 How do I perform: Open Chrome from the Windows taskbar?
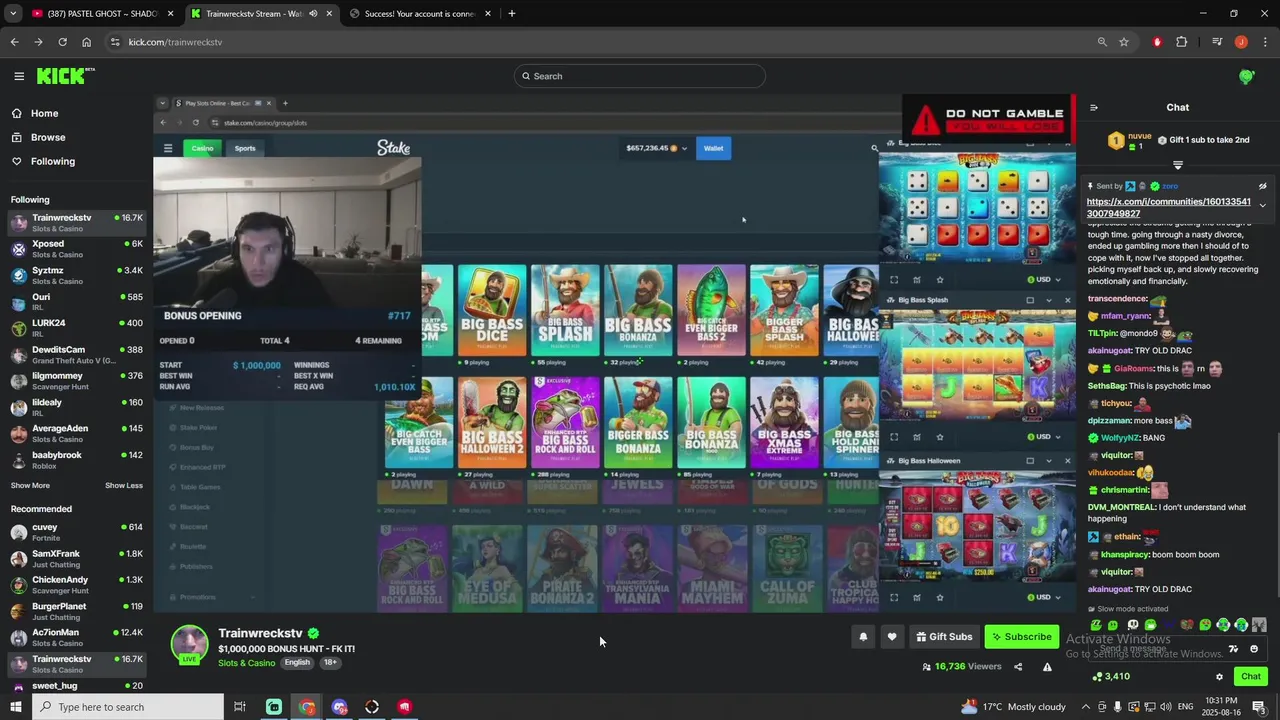(306, 707)
